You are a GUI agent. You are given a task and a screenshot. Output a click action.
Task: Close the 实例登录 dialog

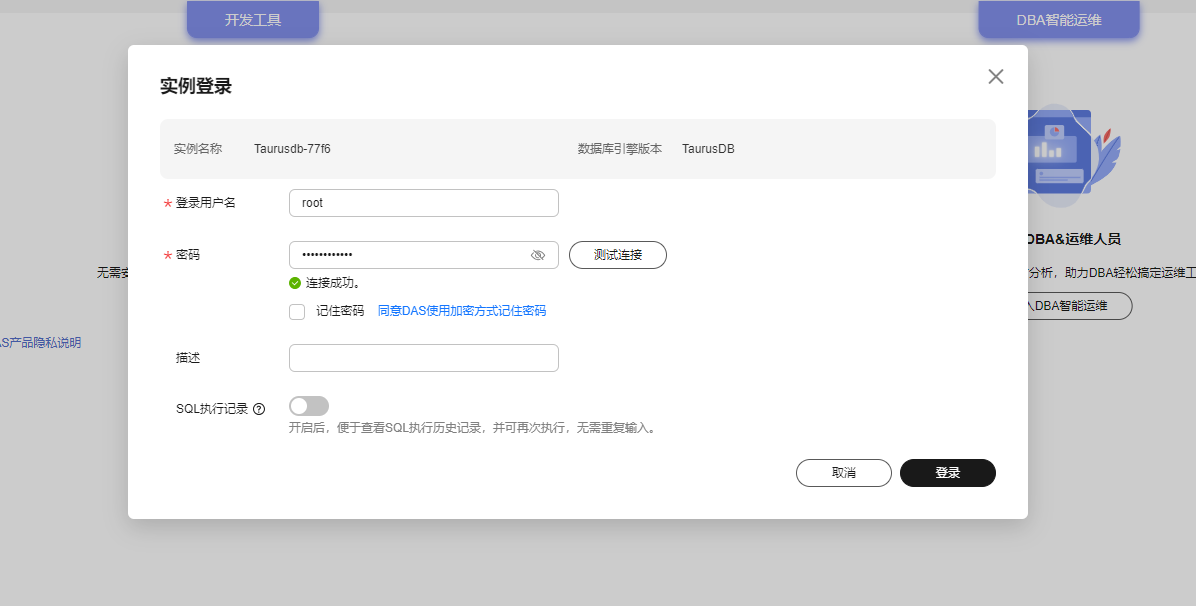(x=995, y=76)
